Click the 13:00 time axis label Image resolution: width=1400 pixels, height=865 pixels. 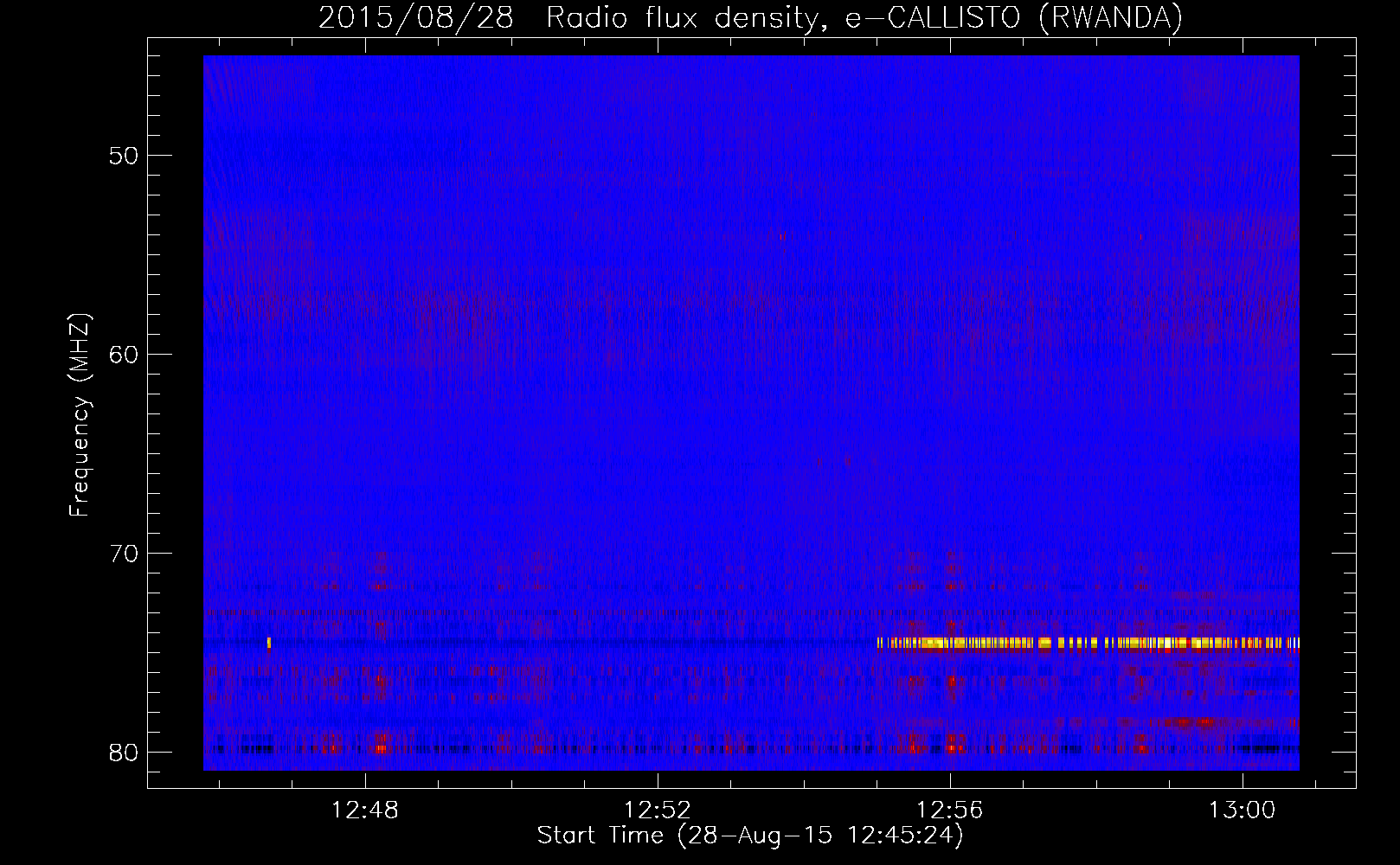click(1243, 811)
